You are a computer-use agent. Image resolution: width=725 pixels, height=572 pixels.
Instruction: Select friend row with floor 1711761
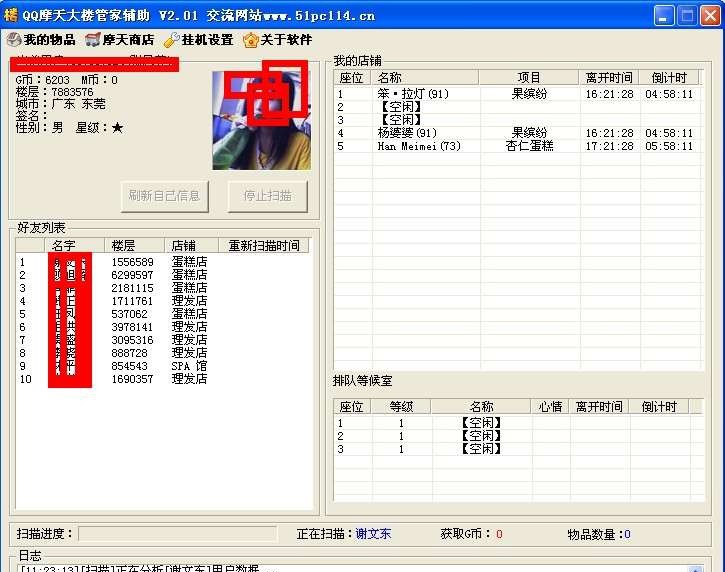(x=163, y=301)
